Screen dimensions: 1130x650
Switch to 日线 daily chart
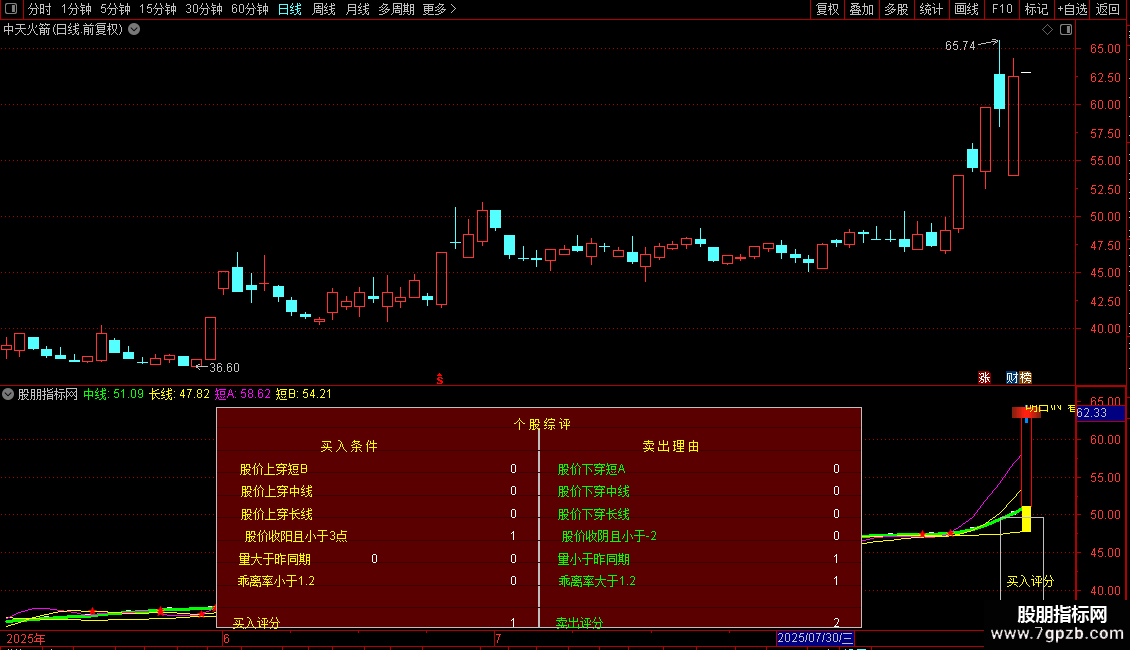click(x=290, y=9)
